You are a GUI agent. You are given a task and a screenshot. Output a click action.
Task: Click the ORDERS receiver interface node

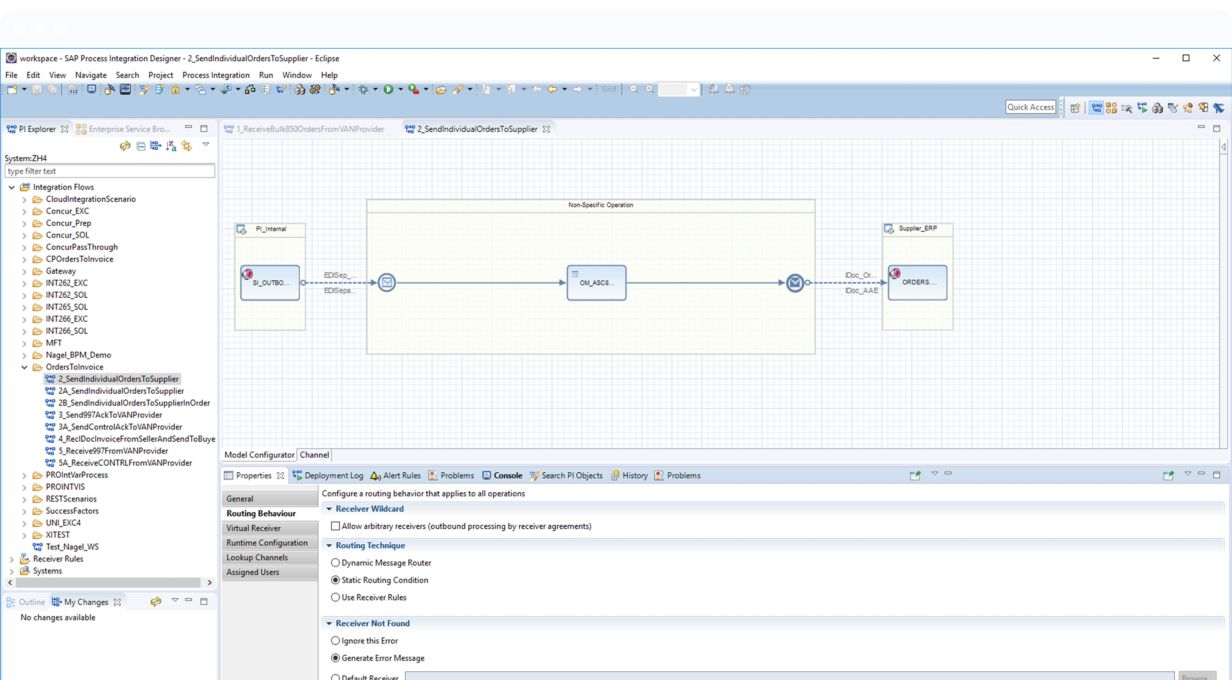(916, 283)
